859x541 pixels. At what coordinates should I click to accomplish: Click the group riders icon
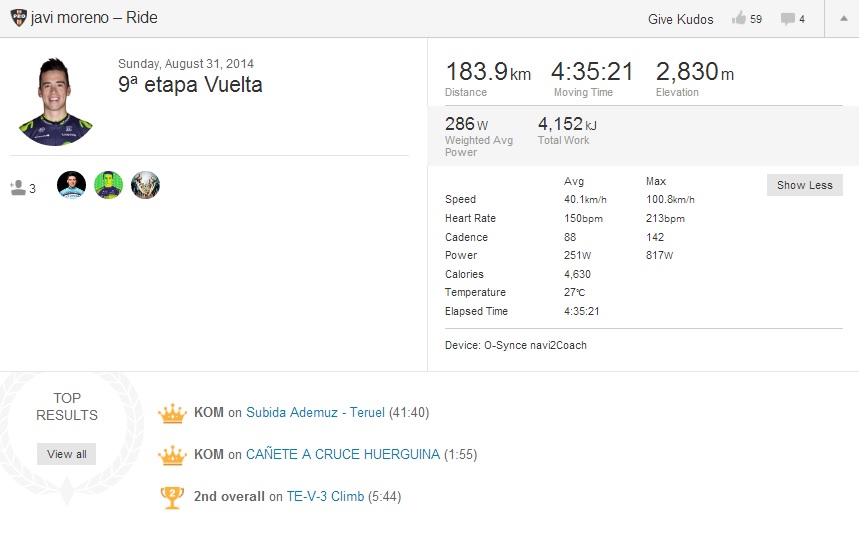coord(18,187)
